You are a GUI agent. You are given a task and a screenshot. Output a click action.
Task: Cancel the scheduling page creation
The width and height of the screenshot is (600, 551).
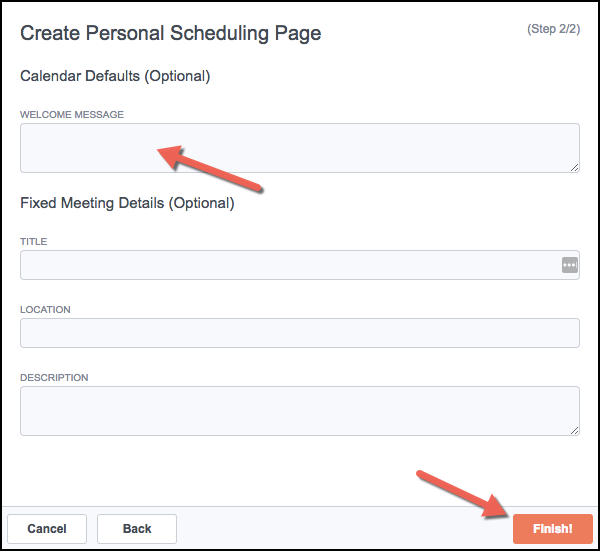click(x=47, y=529)
